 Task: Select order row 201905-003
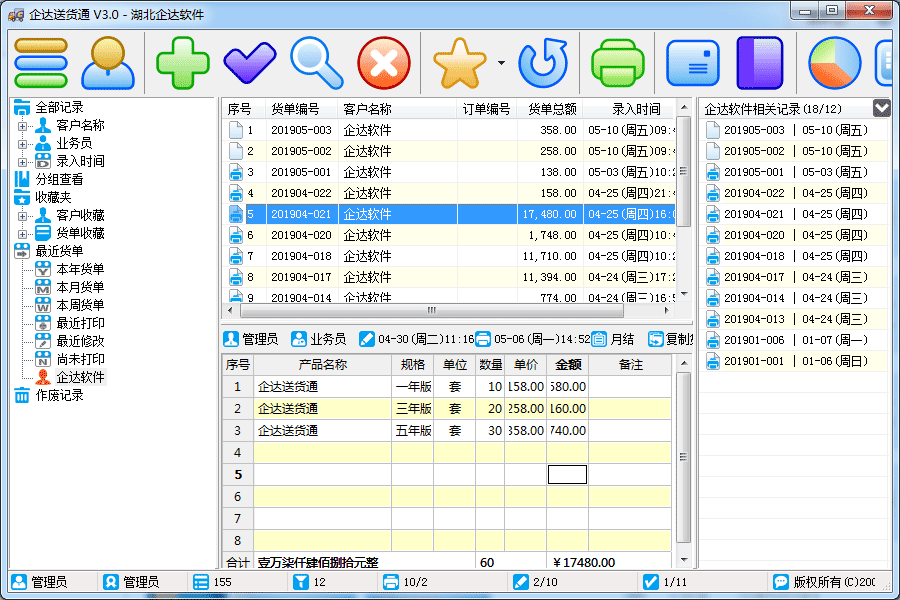[449, 130]
